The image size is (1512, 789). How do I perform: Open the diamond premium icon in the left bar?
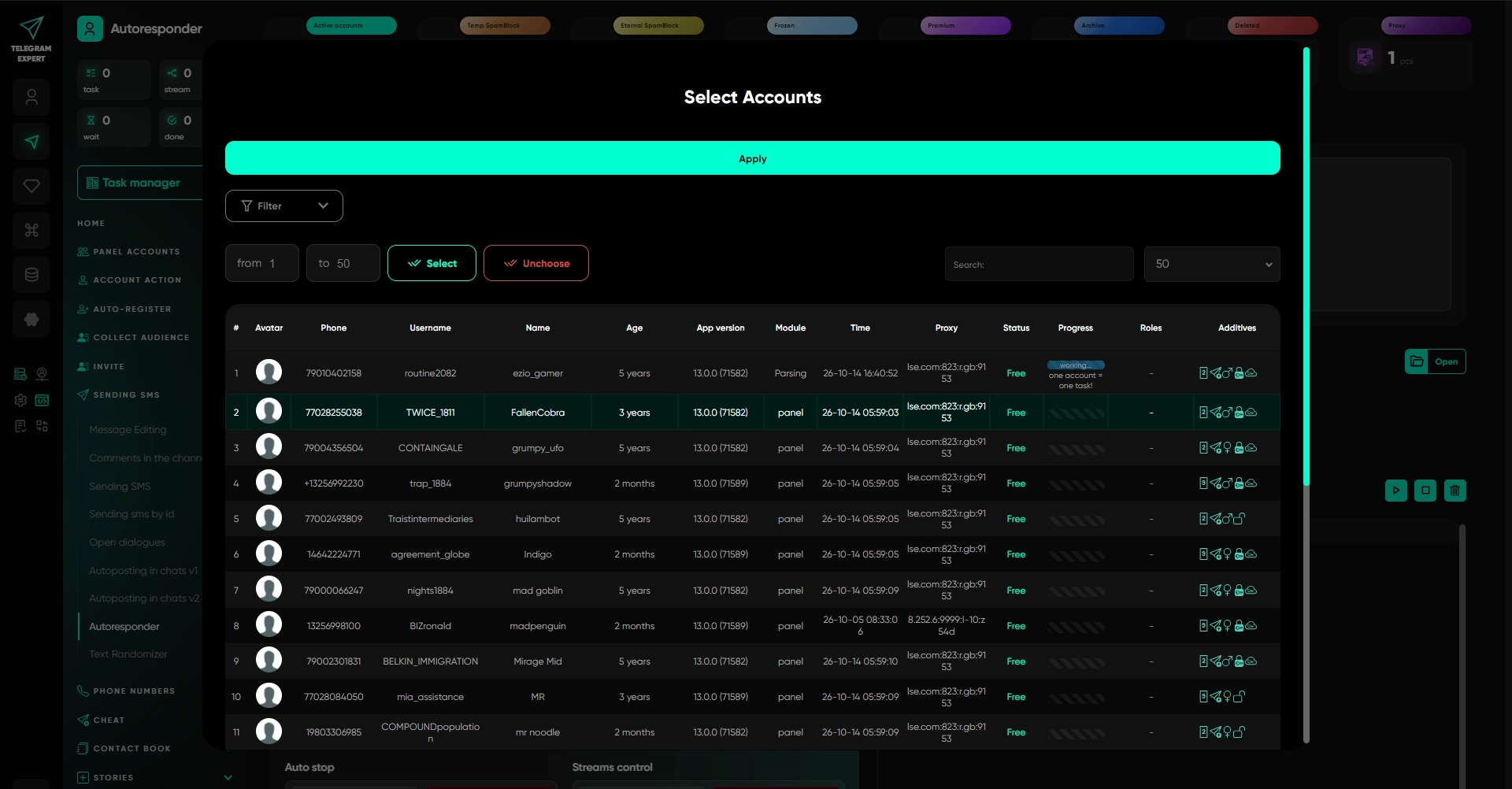(31, 186)
